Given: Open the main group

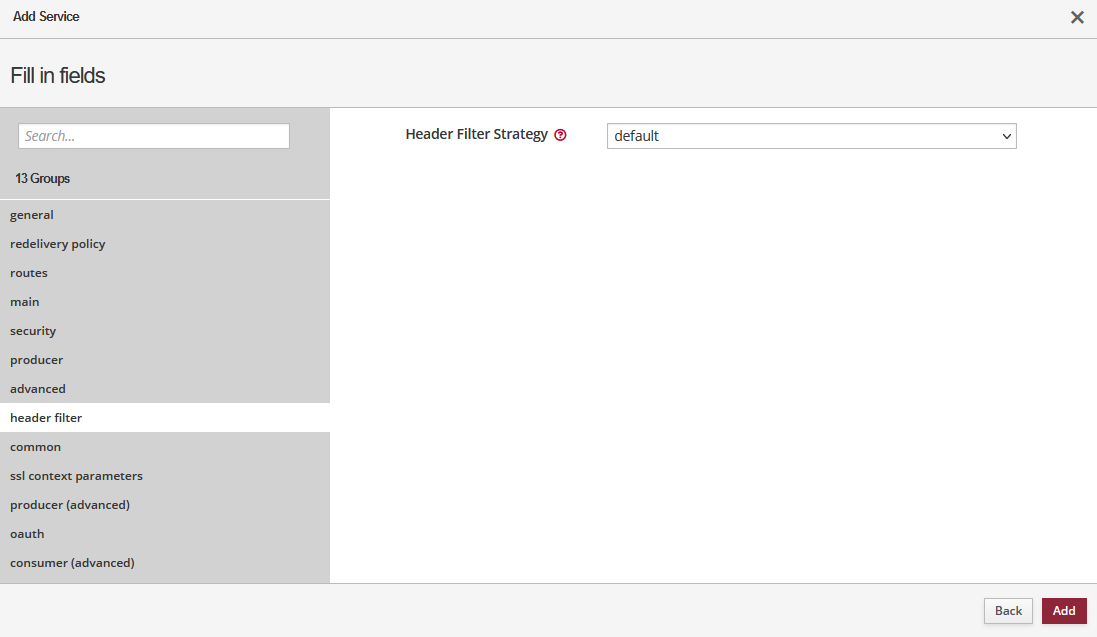Looking at the screenshot, I should (24, 301).
